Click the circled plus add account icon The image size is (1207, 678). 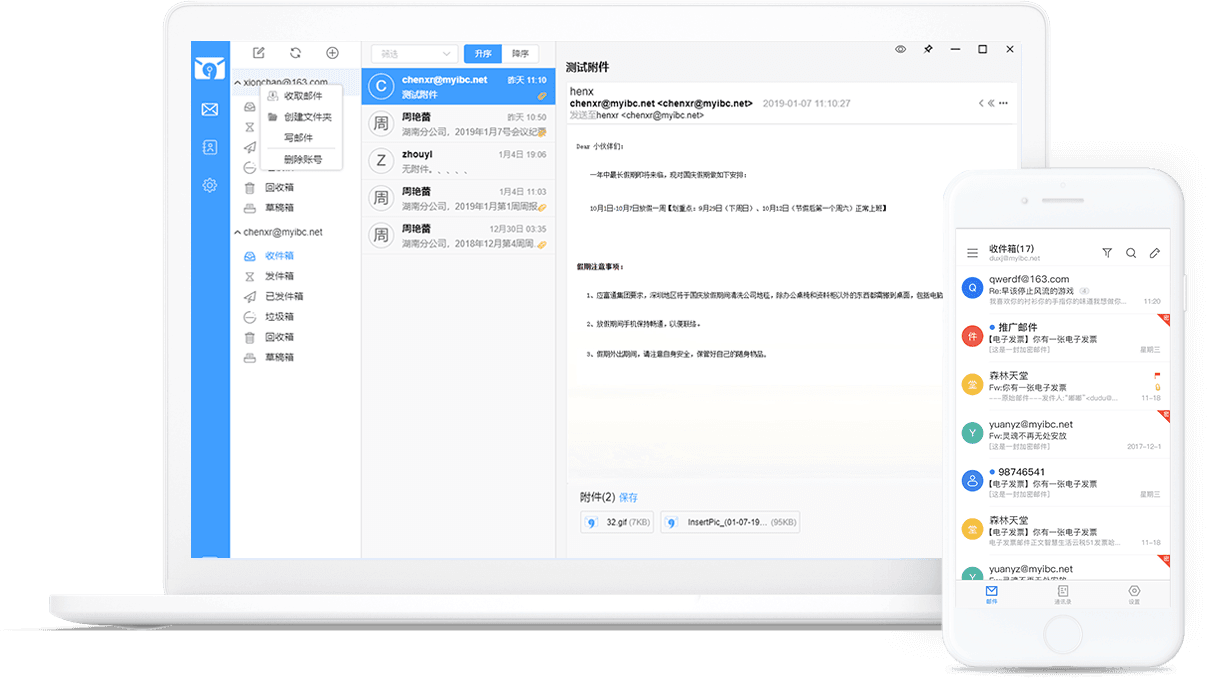332,53
